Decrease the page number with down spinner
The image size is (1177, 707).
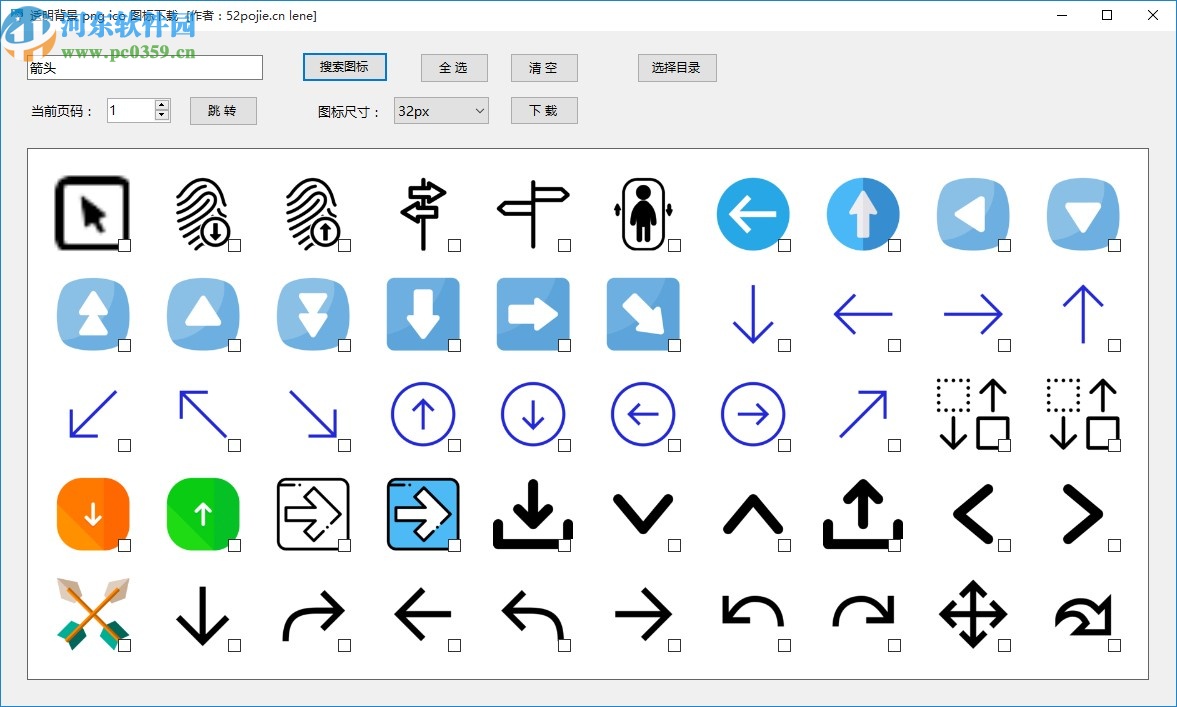[161, 115]
